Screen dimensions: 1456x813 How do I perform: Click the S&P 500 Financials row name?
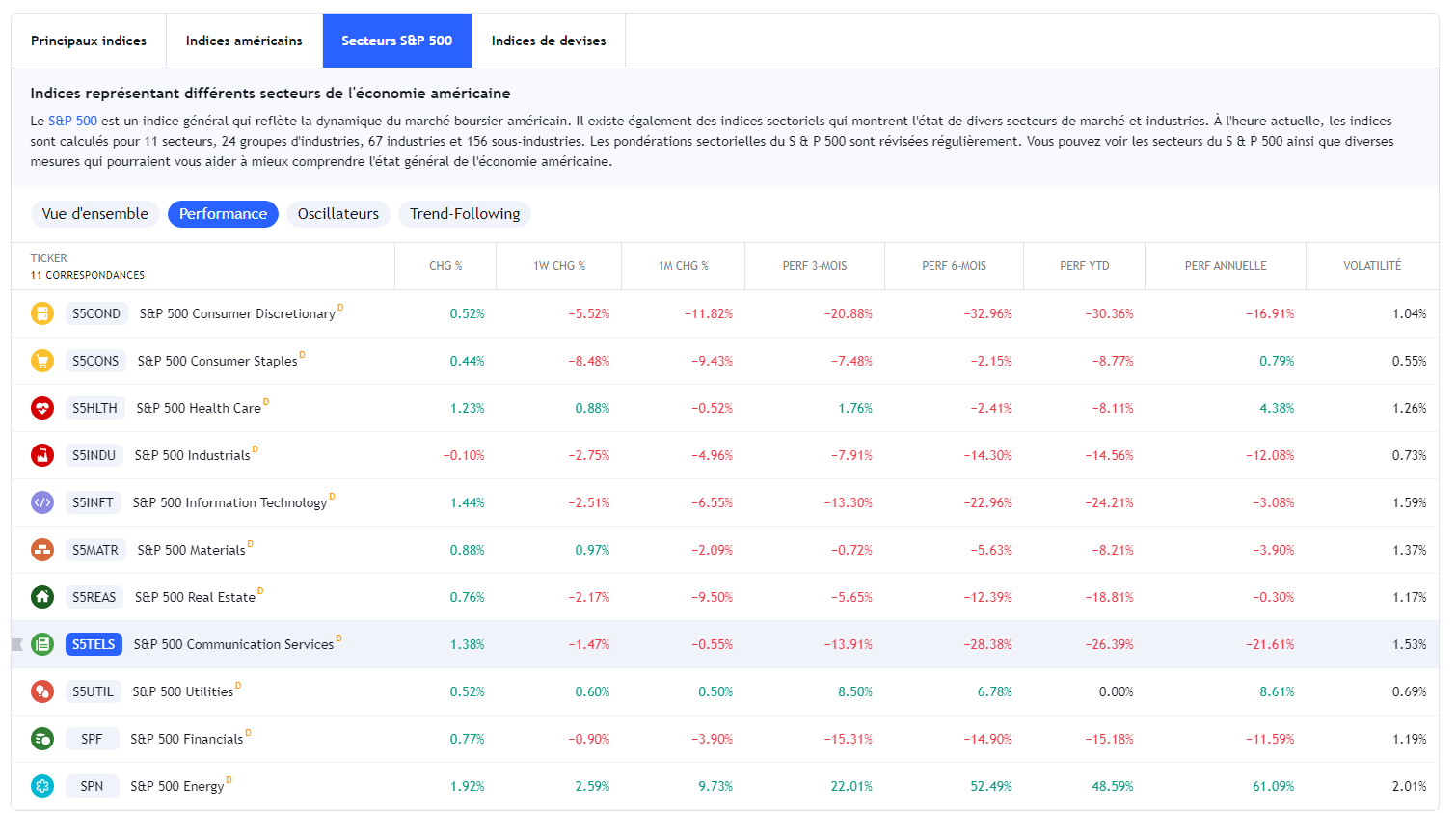pos(187,739)
